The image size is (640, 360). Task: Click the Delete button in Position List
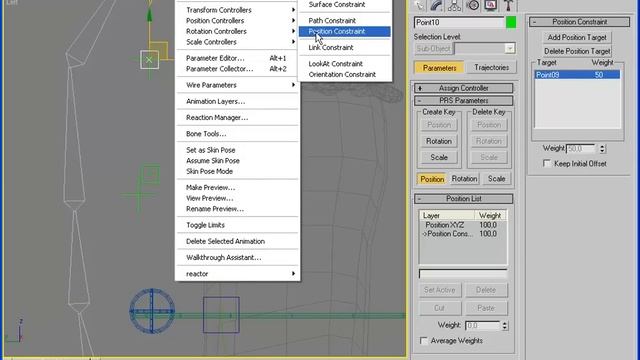[x=486, y=290]
